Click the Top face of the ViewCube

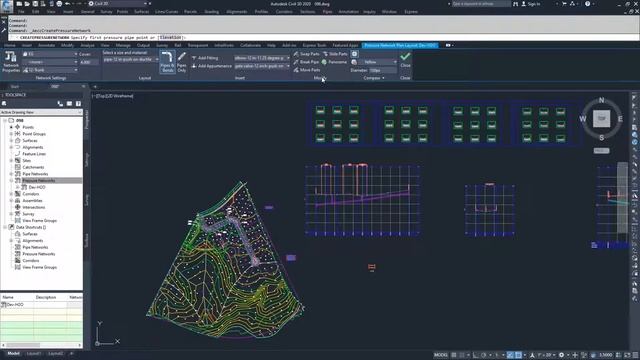click(601, 118)
